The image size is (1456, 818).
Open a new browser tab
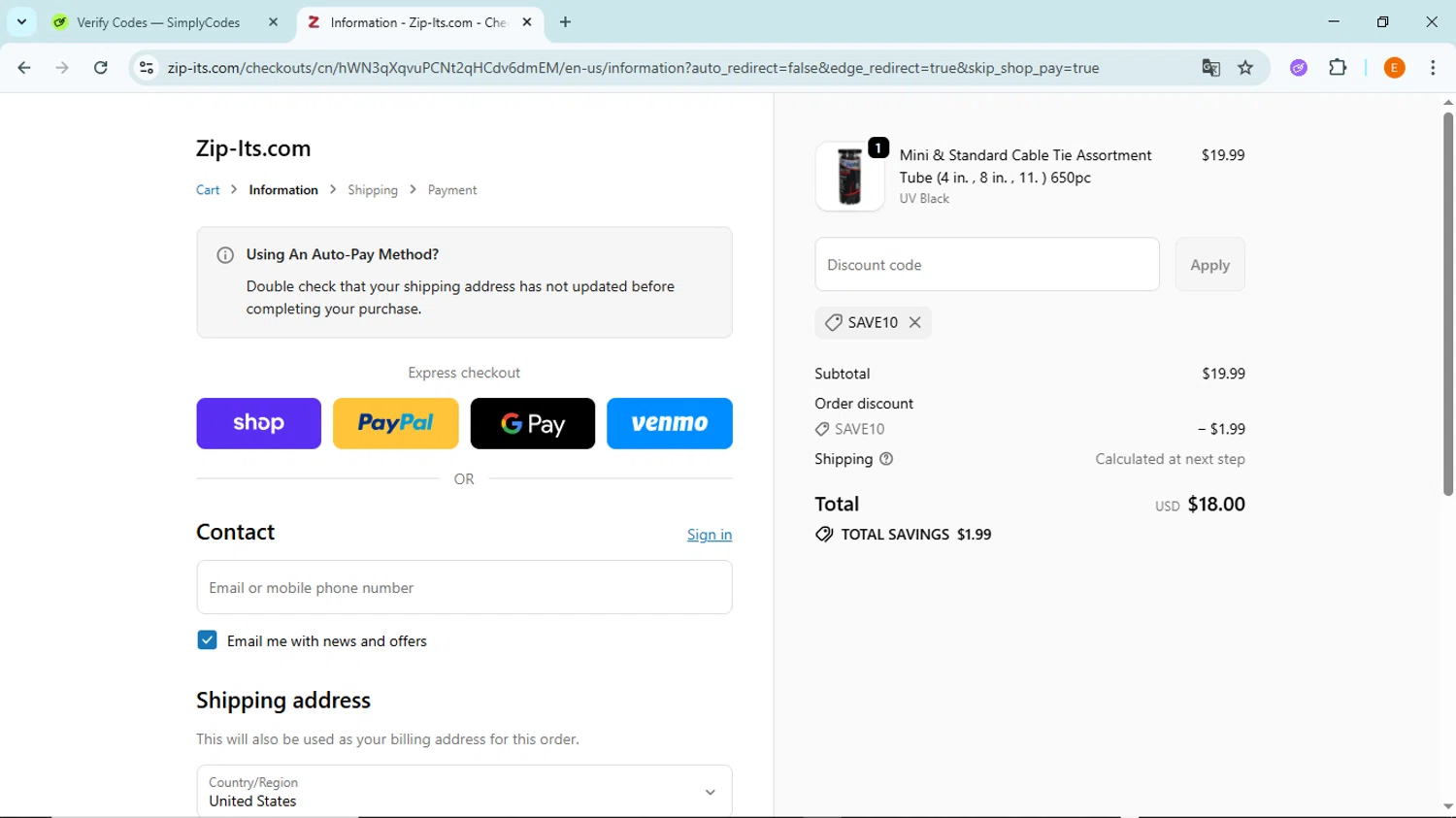click(566, 21)
